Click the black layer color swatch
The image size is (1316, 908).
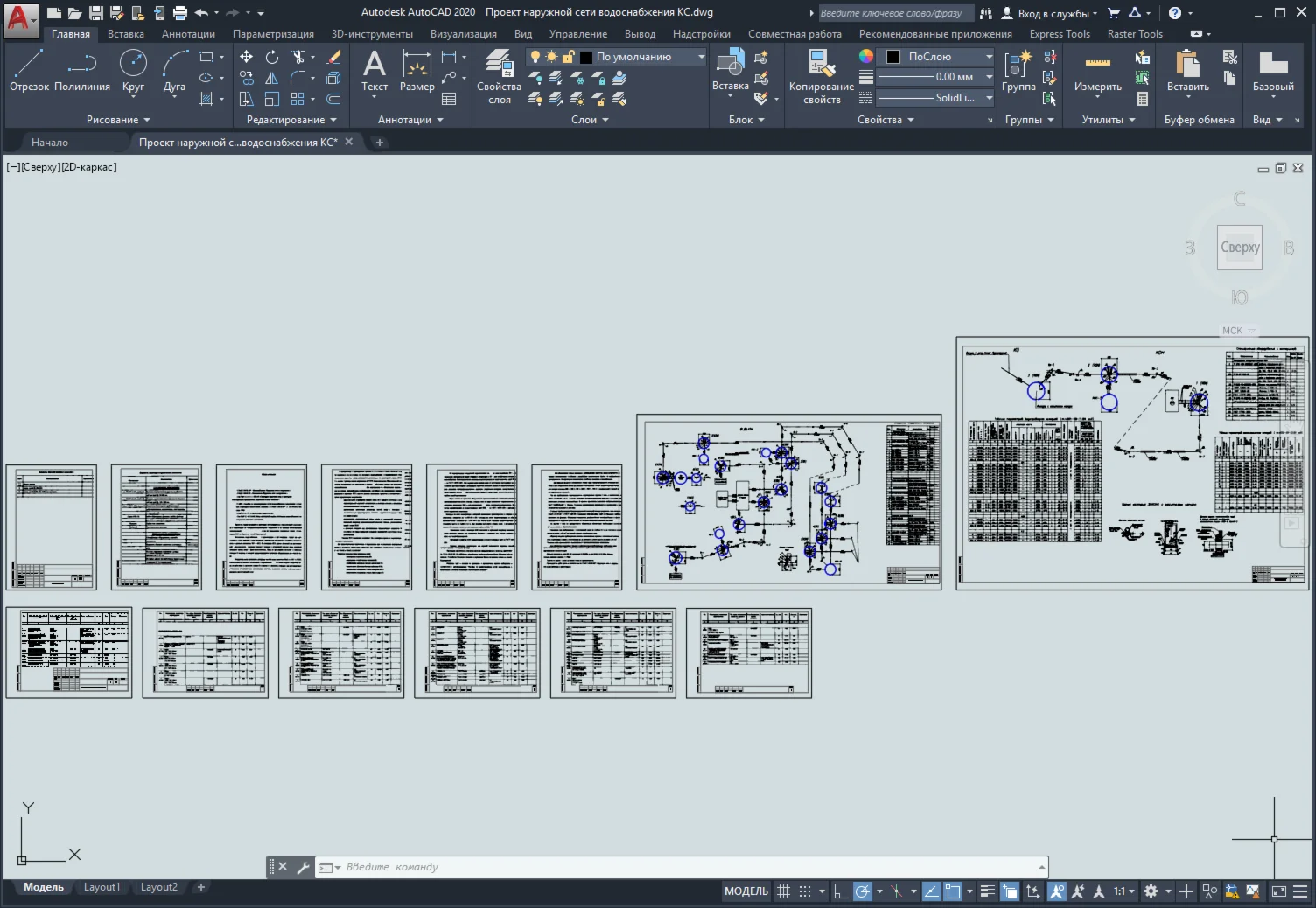tap(586, 57)
